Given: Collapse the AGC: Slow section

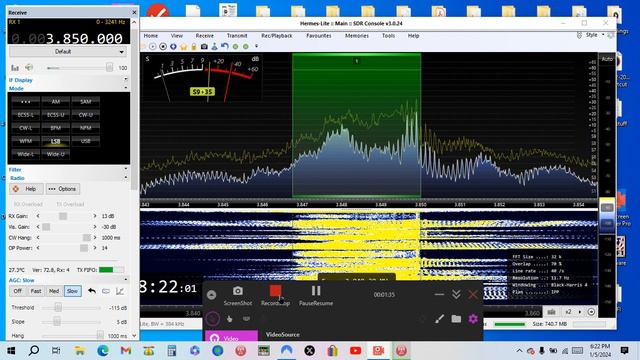Looking at the screenshot, I should [x=125, y=280].
